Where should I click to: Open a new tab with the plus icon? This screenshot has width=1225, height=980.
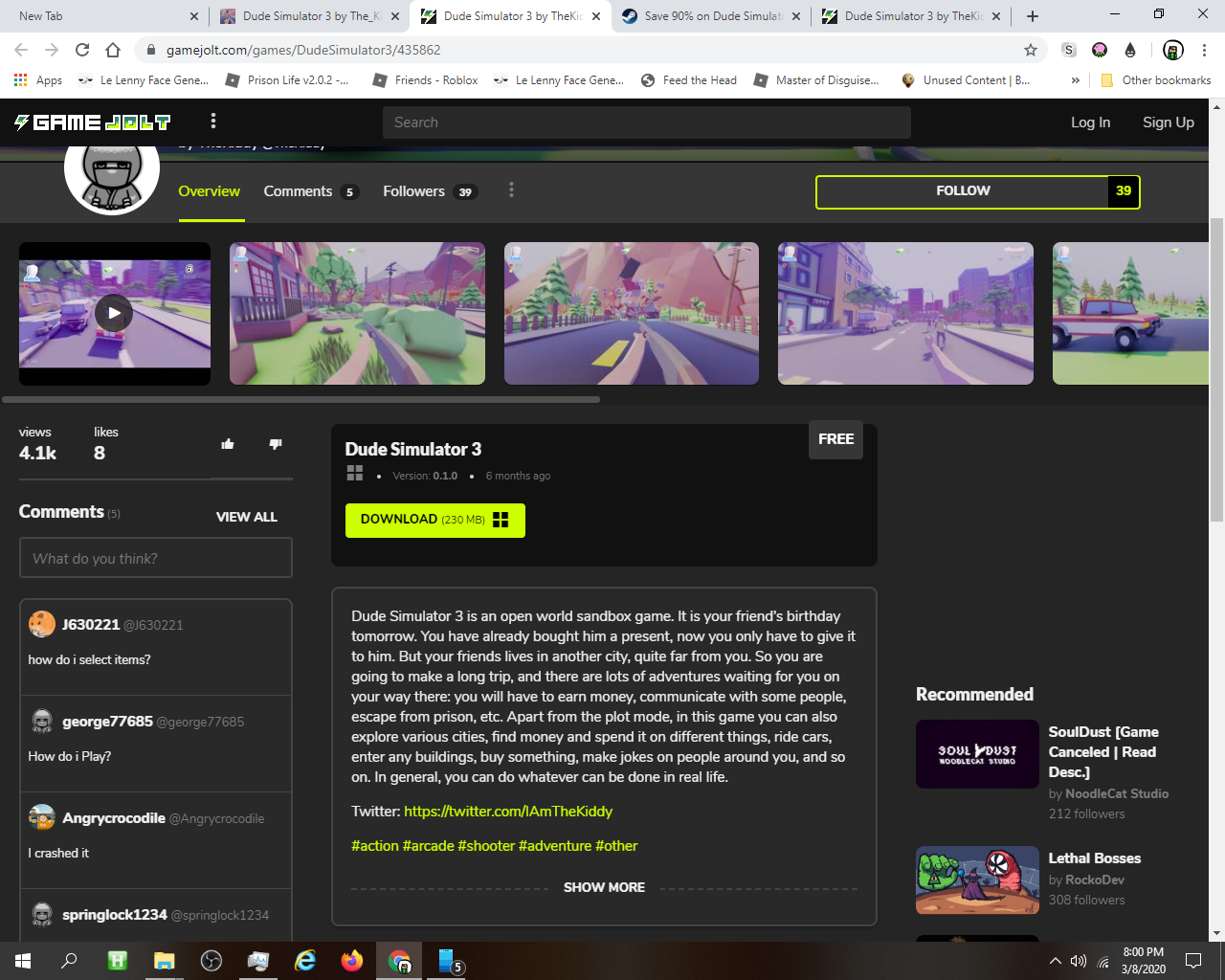1032,16
